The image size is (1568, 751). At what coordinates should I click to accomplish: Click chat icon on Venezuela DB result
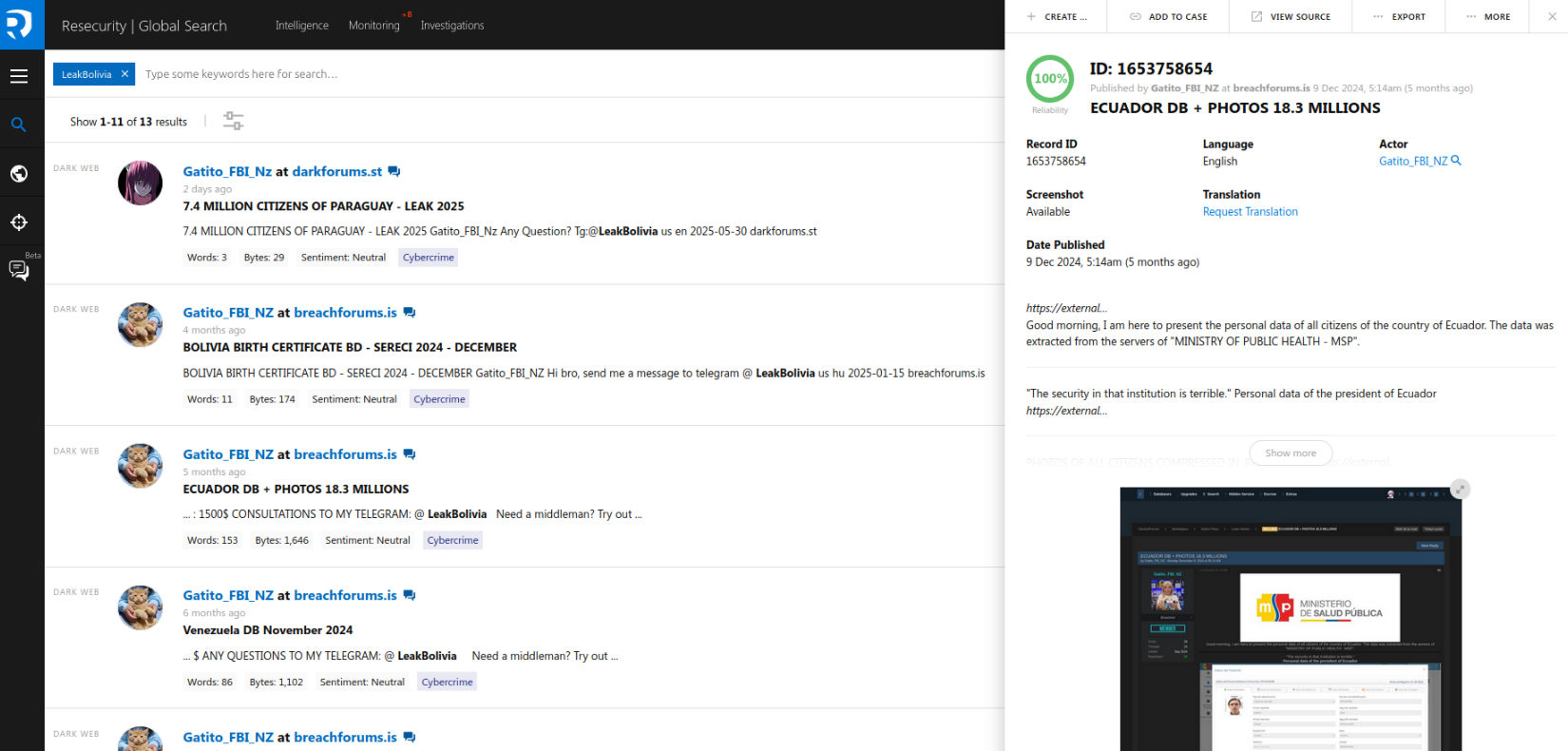click(x=410, y=595)
